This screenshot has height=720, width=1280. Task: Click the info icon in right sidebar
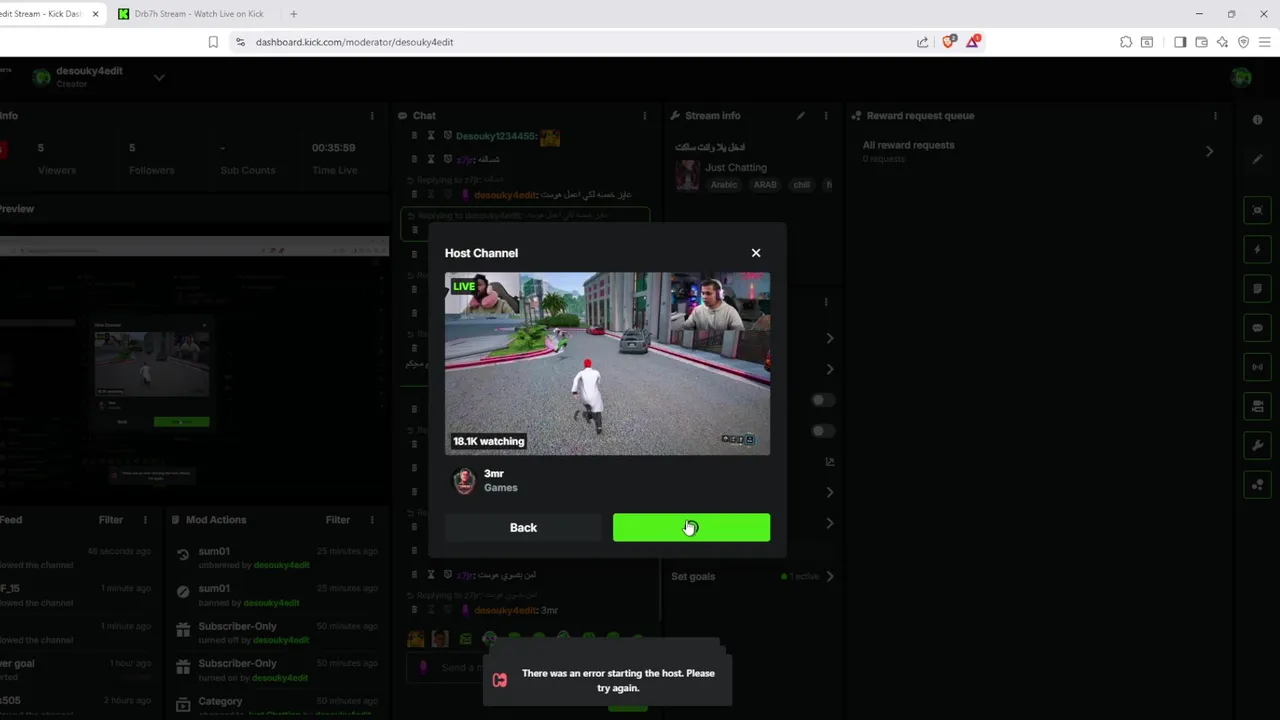point(1257,120)
